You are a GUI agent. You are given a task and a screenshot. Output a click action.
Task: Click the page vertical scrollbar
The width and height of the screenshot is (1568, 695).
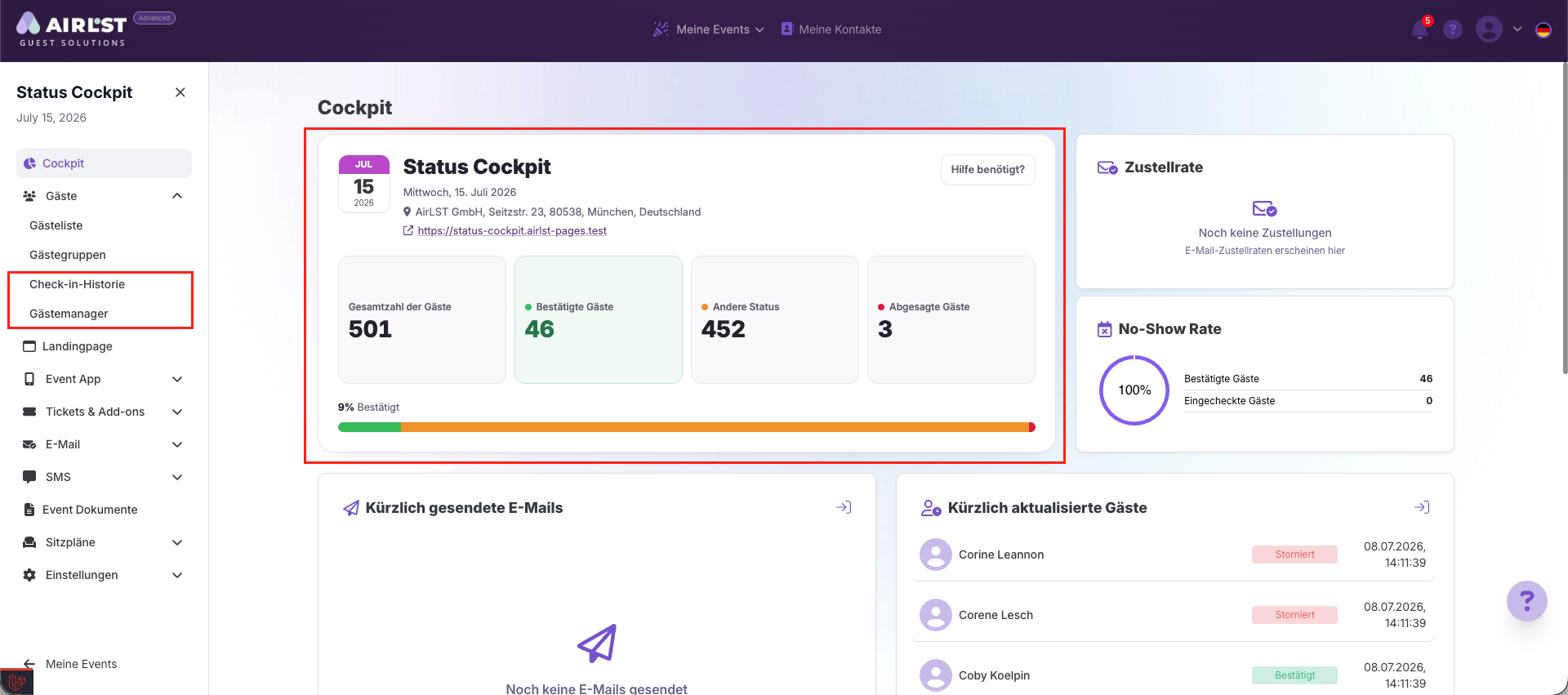pos(1564,218)
